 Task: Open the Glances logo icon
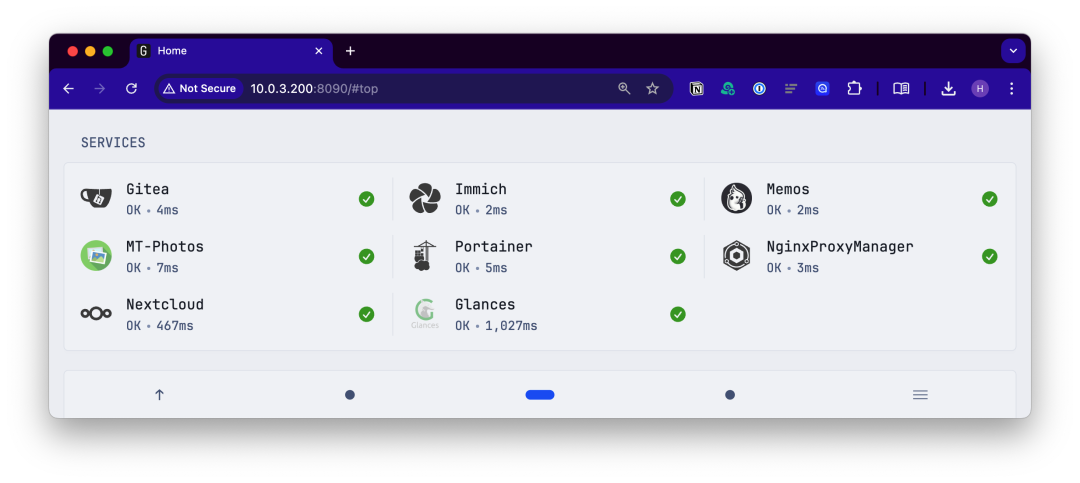(425, 314)
